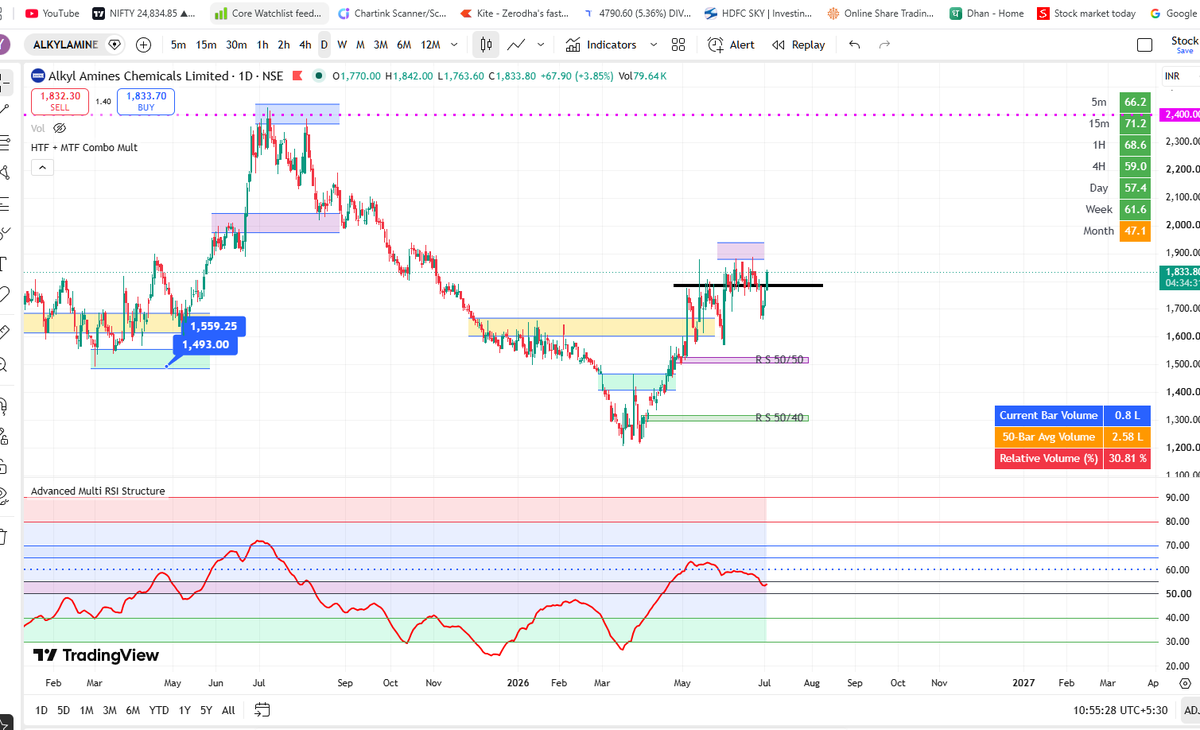This screenshot has width=1200, height=730.
Task: Select the Weekly W interval
Action: pos(342,45)
